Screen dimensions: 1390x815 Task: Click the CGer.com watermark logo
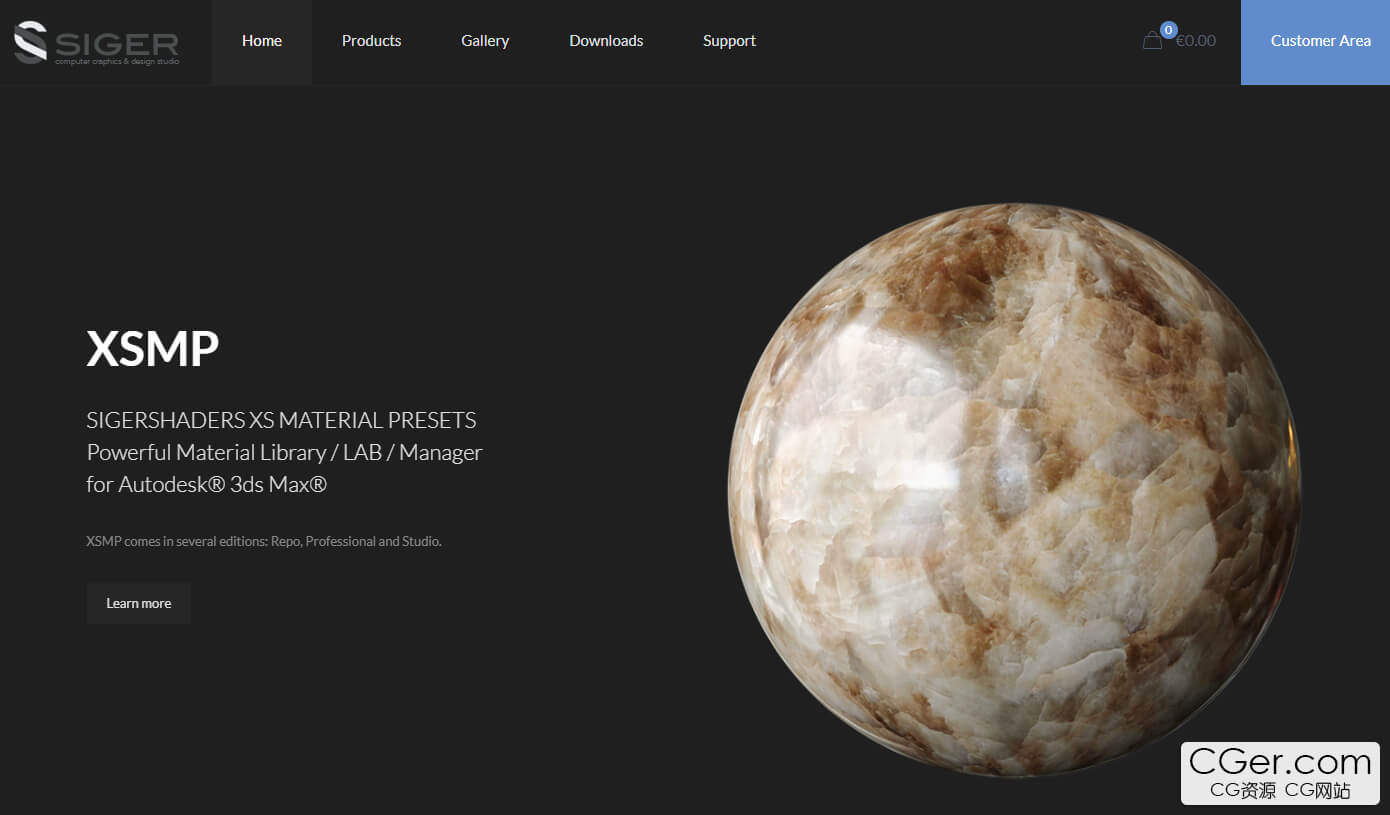pos(1280,772)
